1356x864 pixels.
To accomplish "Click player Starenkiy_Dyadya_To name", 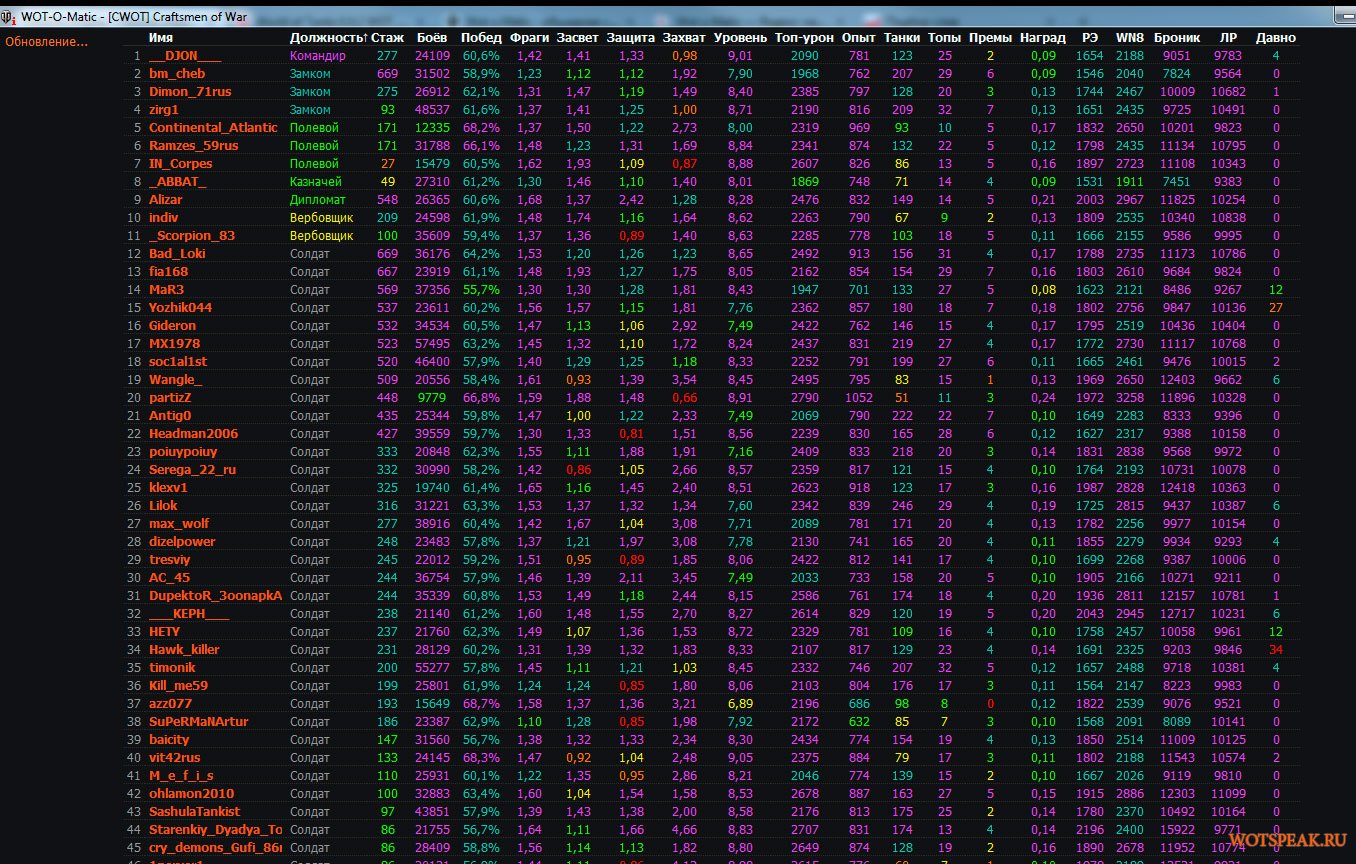I will (x=215, y=830).
